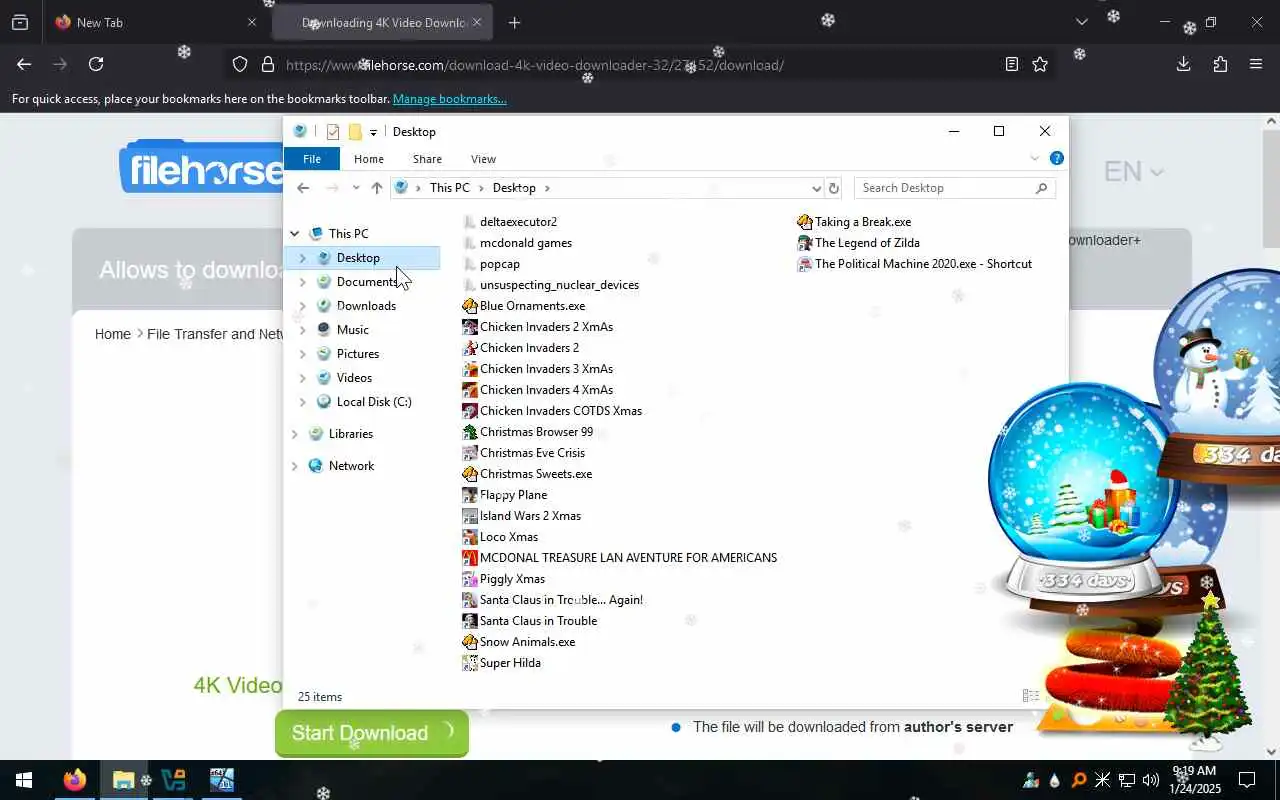The image size is (1280, 800).
Task: Open the View ribbon tab
Action: coord(483,159)
